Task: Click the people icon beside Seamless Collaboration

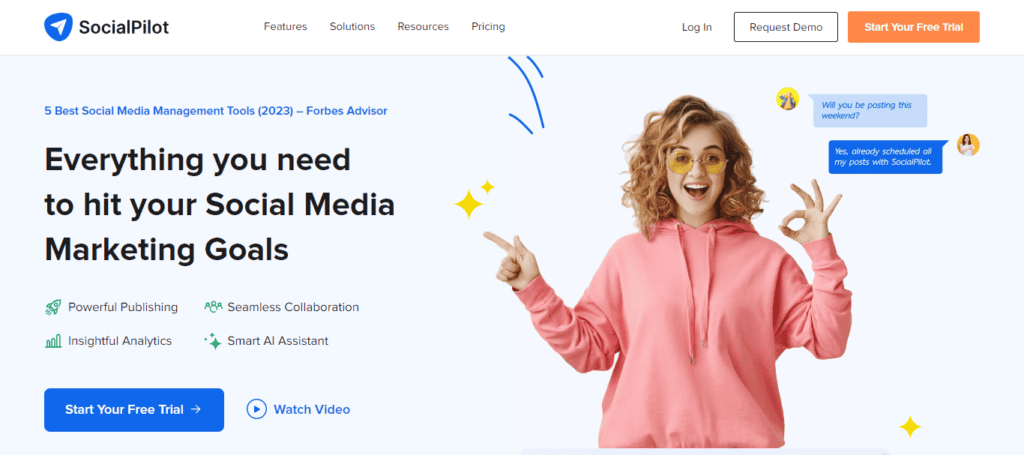Action: 213,307
